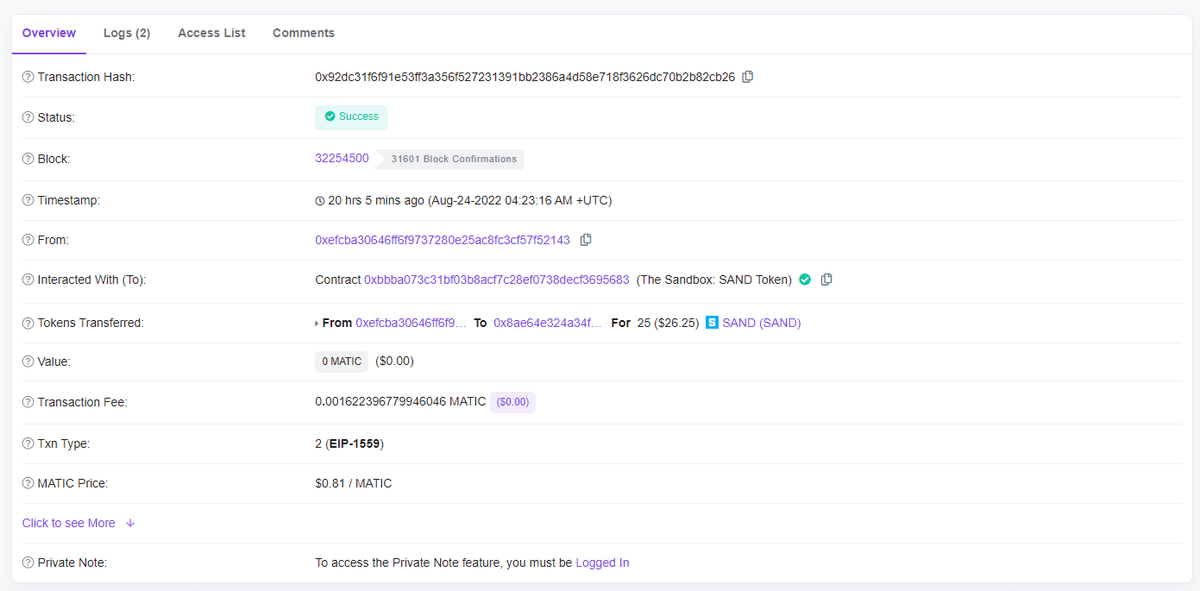The height and width of the screenshot is (591, 1200).
Task: Select the transaction hash text
Action: [x=525, y=77]
